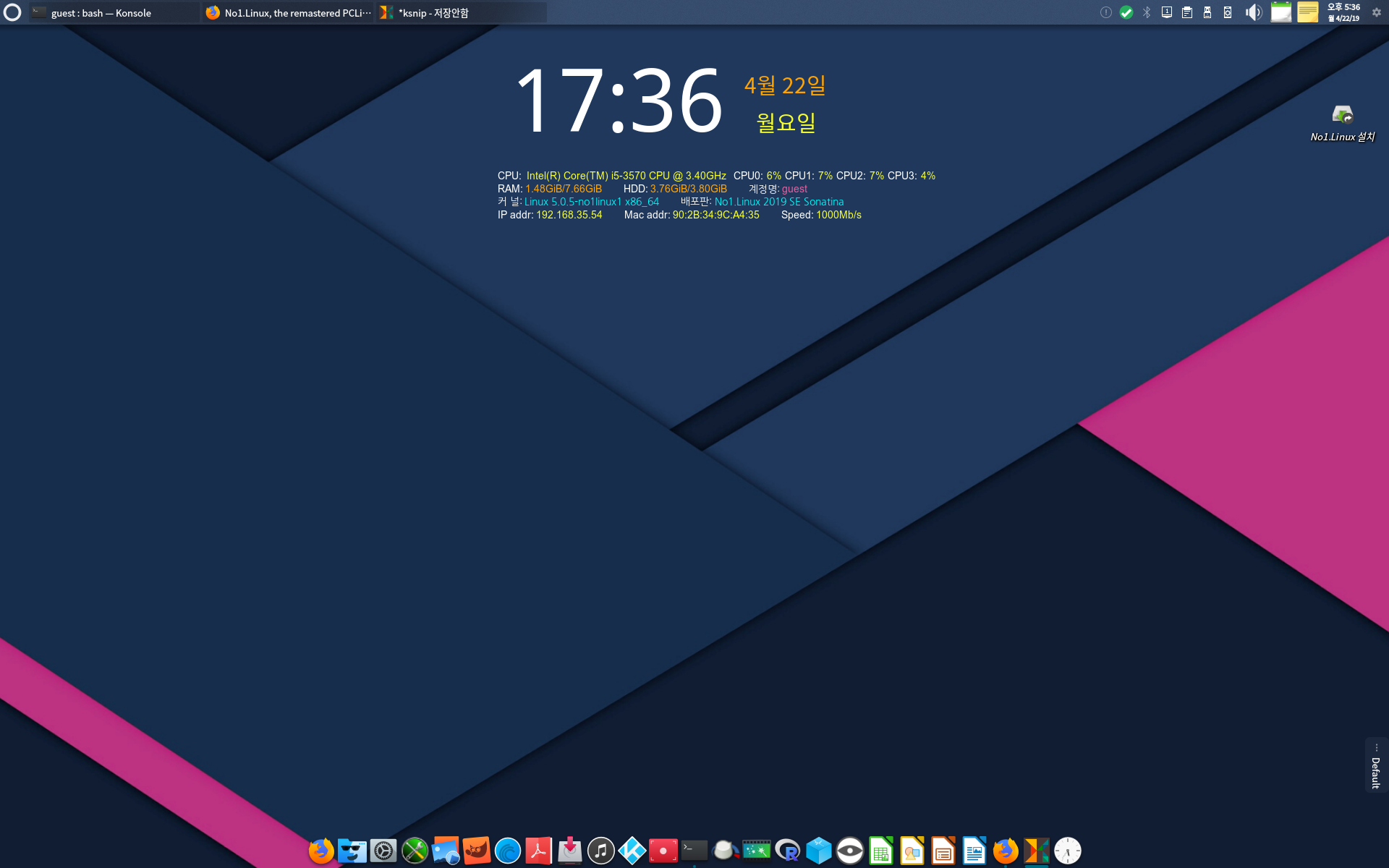Open the notifications tray indicator

tap(1105, 12)
